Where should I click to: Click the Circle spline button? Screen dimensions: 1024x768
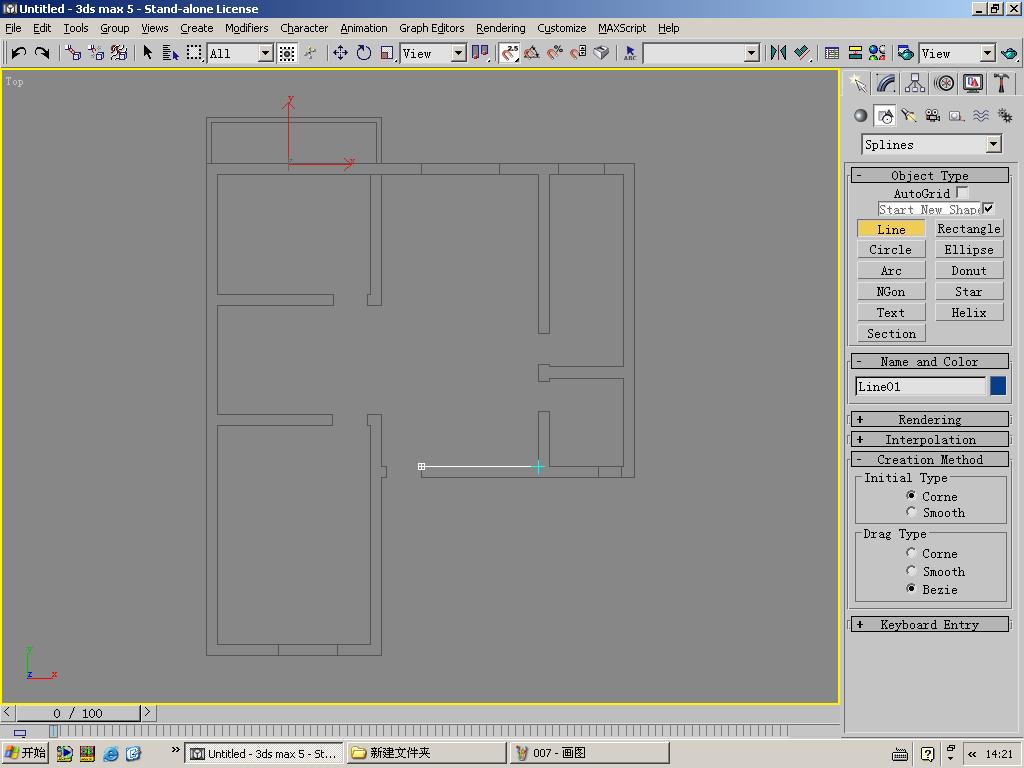tap(891, 249)
